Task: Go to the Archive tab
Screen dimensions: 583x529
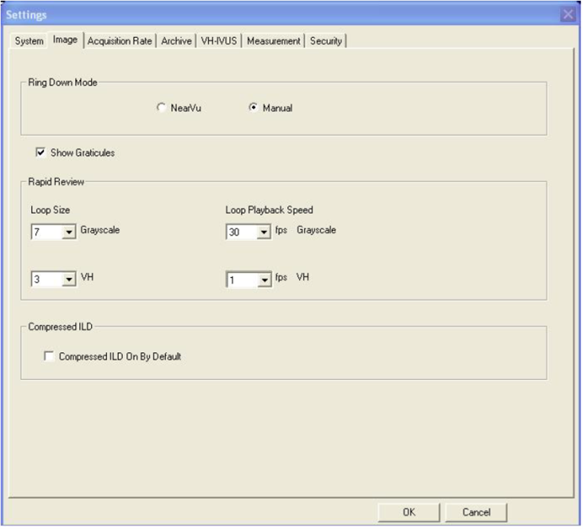Action: tap(176, 41)
